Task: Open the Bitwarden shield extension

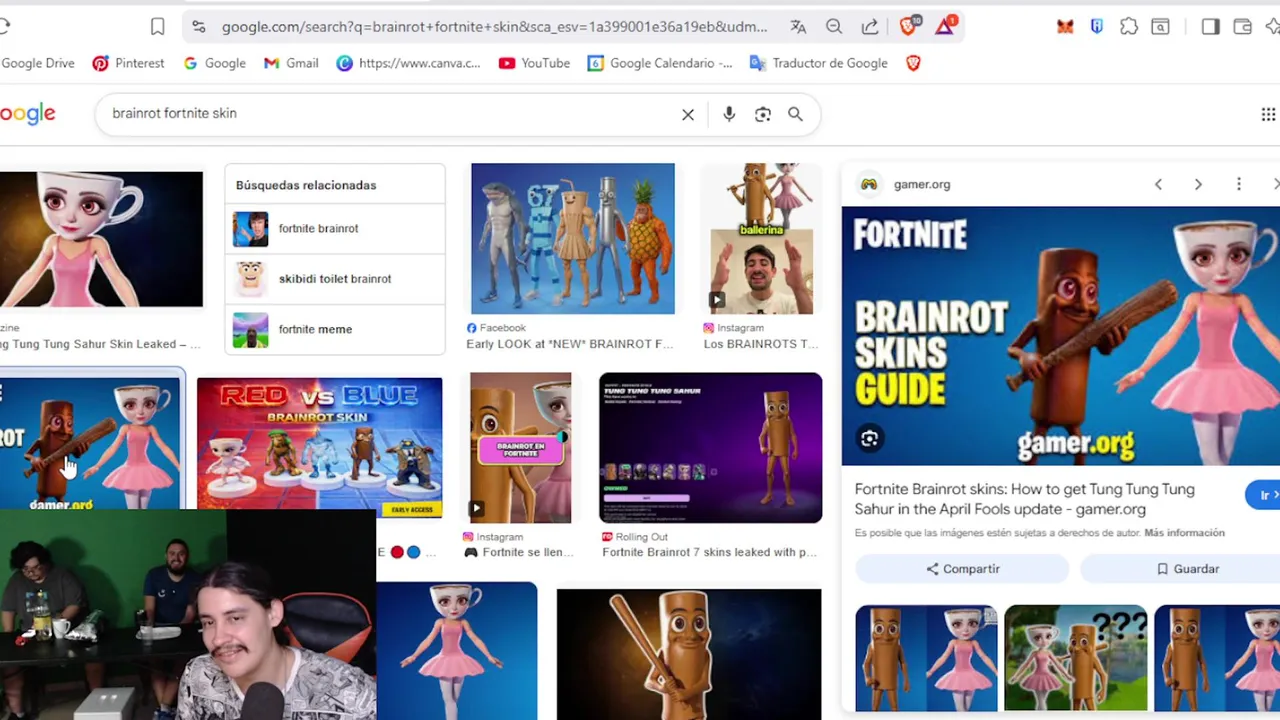Action: (x=1097, y=27)
